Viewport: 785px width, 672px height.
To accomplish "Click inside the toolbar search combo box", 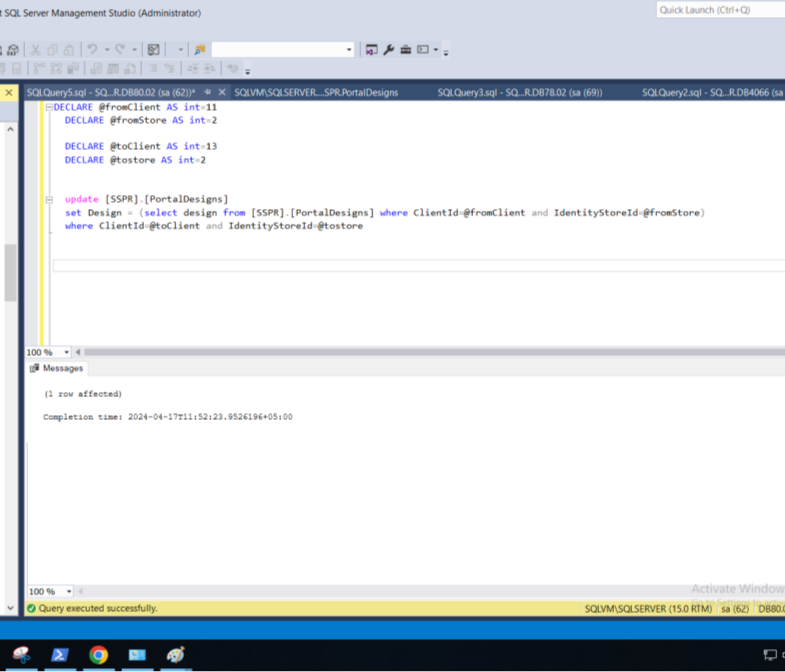I will point(278,50).
